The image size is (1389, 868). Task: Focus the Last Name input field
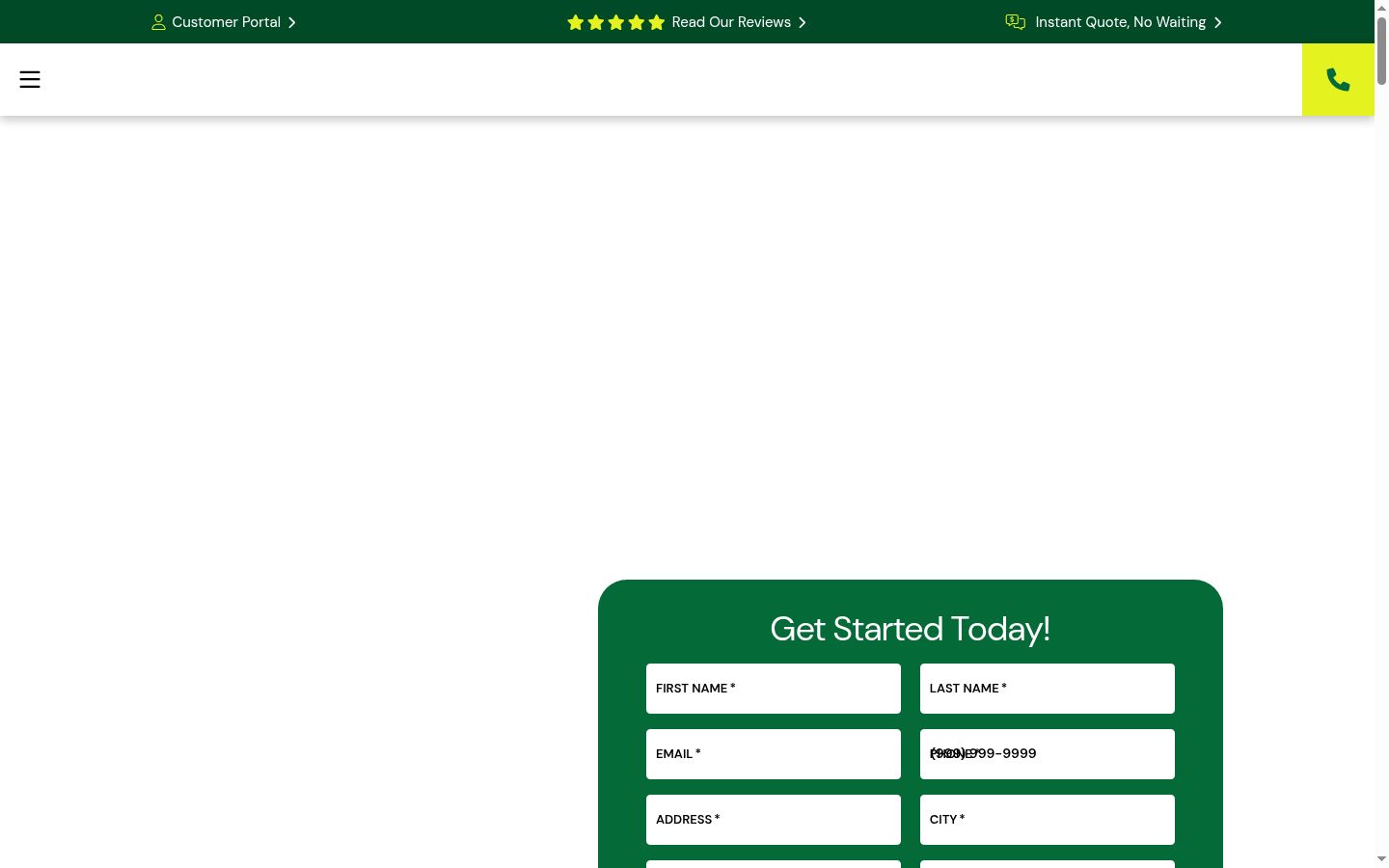pos(1048,689)
